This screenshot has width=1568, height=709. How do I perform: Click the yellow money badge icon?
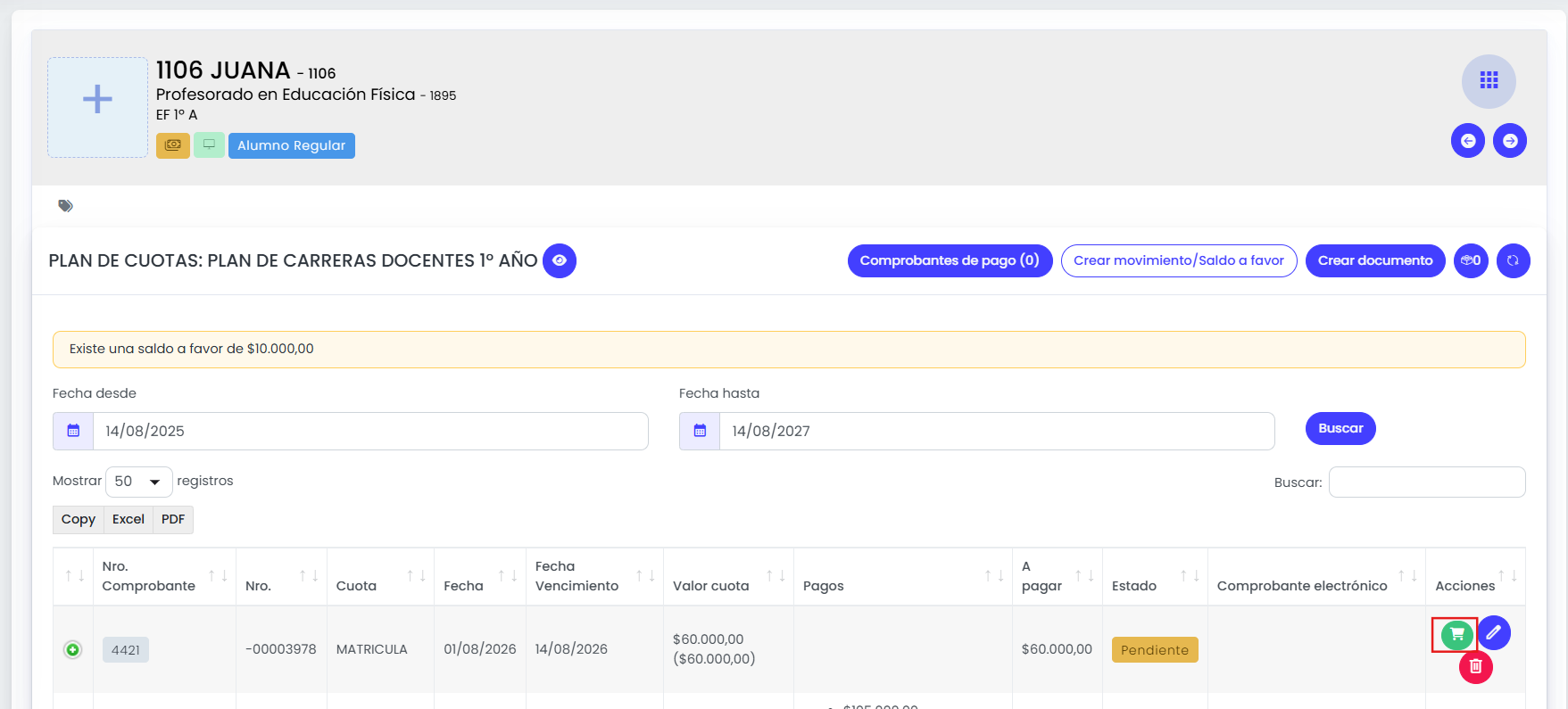pyautogui.click(x=173, y=145)
